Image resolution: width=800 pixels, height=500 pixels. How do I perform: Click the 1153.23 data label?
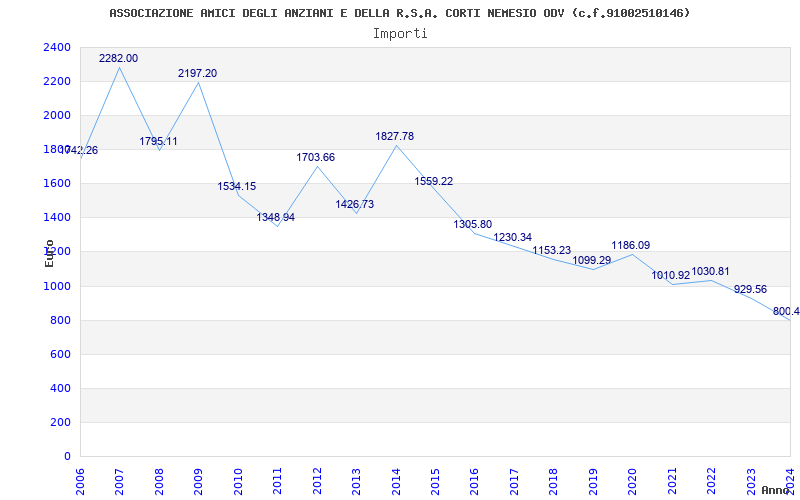point(552,251)
